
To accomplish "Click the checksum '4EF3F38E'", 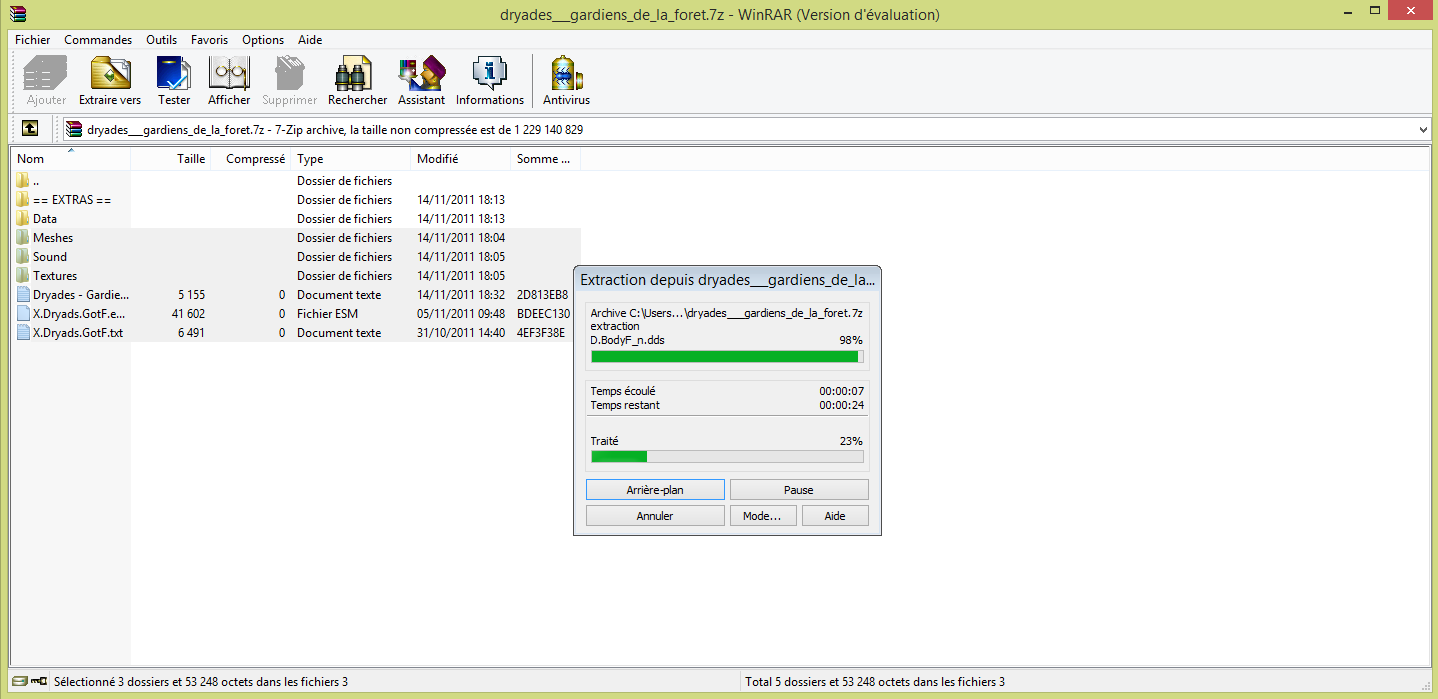I will [x=541, y=333].
